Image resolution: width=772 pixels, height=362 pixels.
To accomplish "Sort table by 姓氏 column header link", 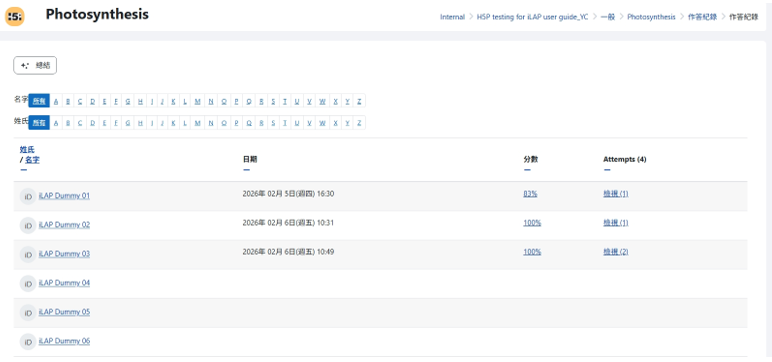I will 27,150.
